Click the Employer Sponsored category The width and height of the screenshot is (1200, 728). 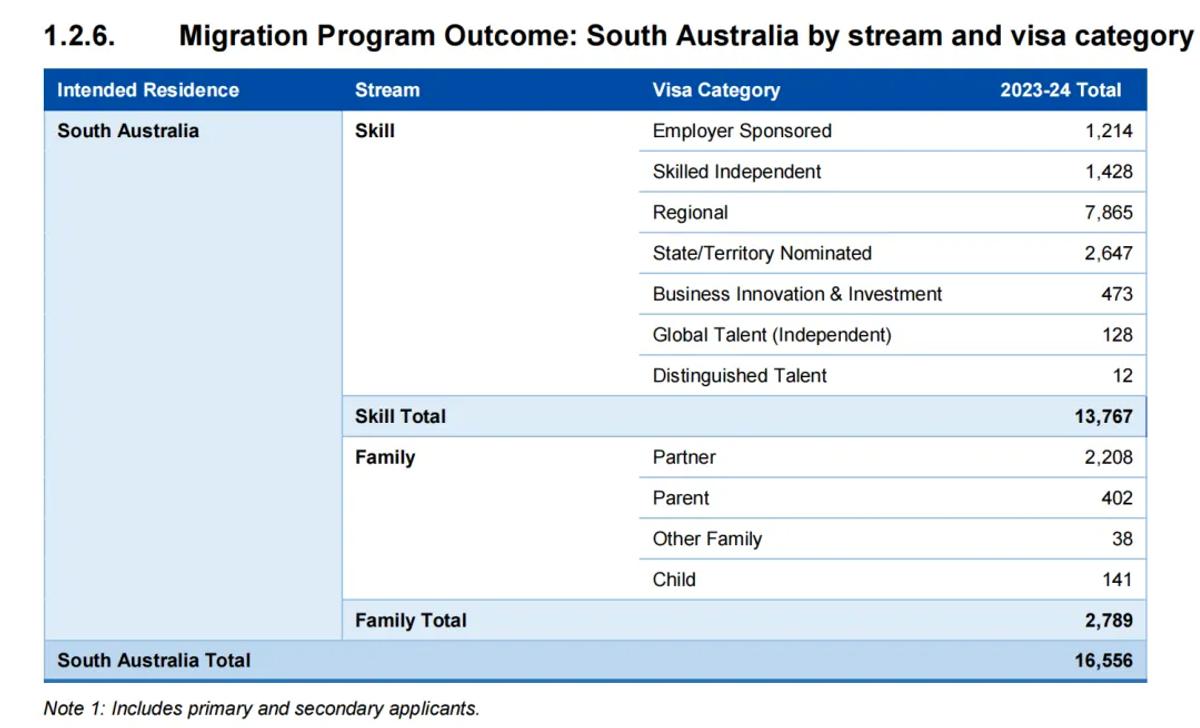(742, 131)
